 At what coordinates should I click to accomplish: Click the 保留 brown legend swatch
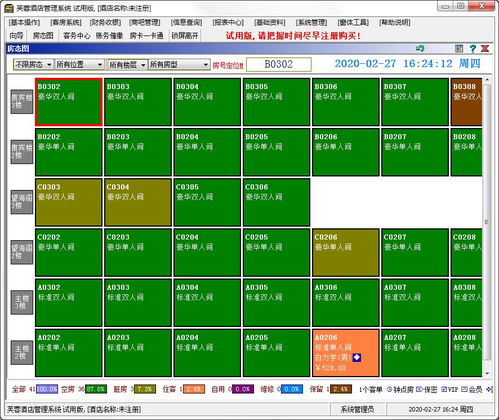[341, 389]
